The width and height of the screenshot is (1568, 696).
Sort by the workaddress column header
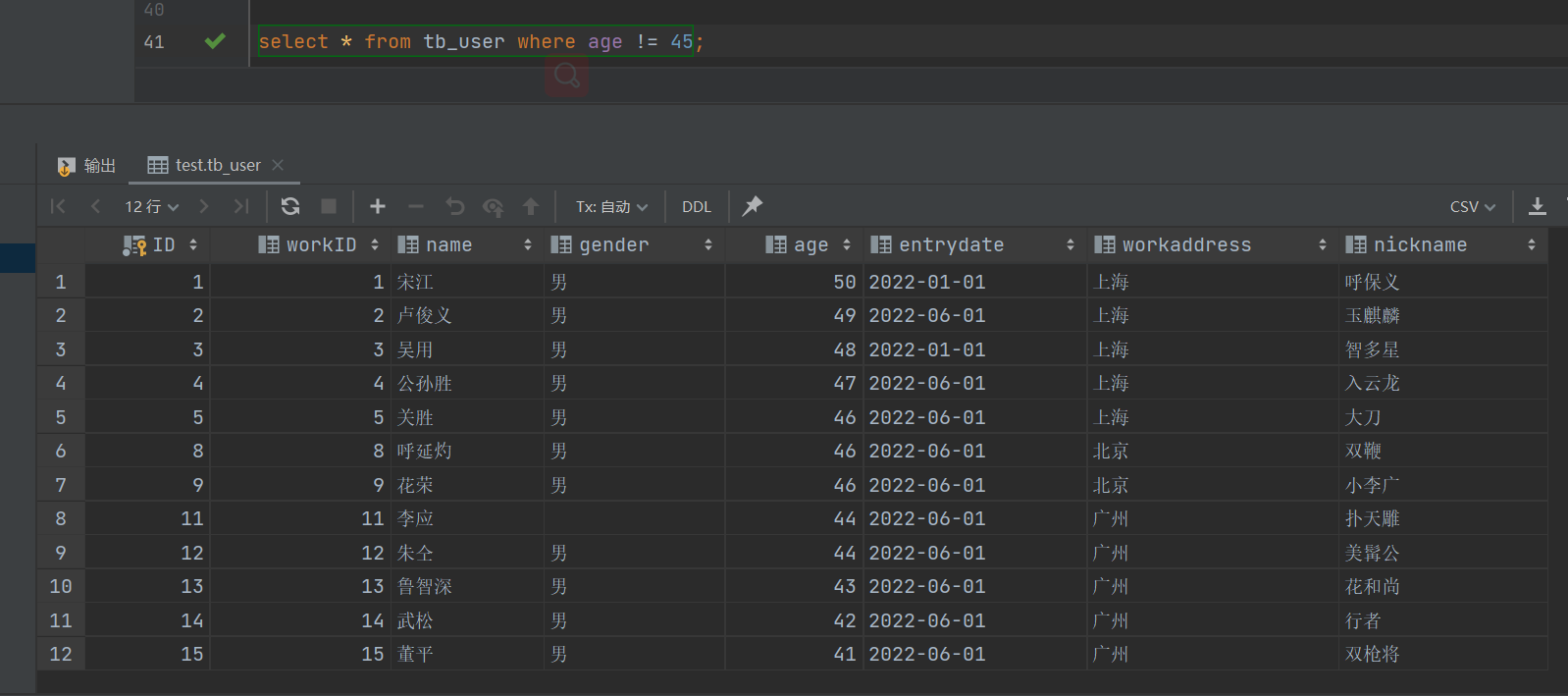pos(1213,245)
